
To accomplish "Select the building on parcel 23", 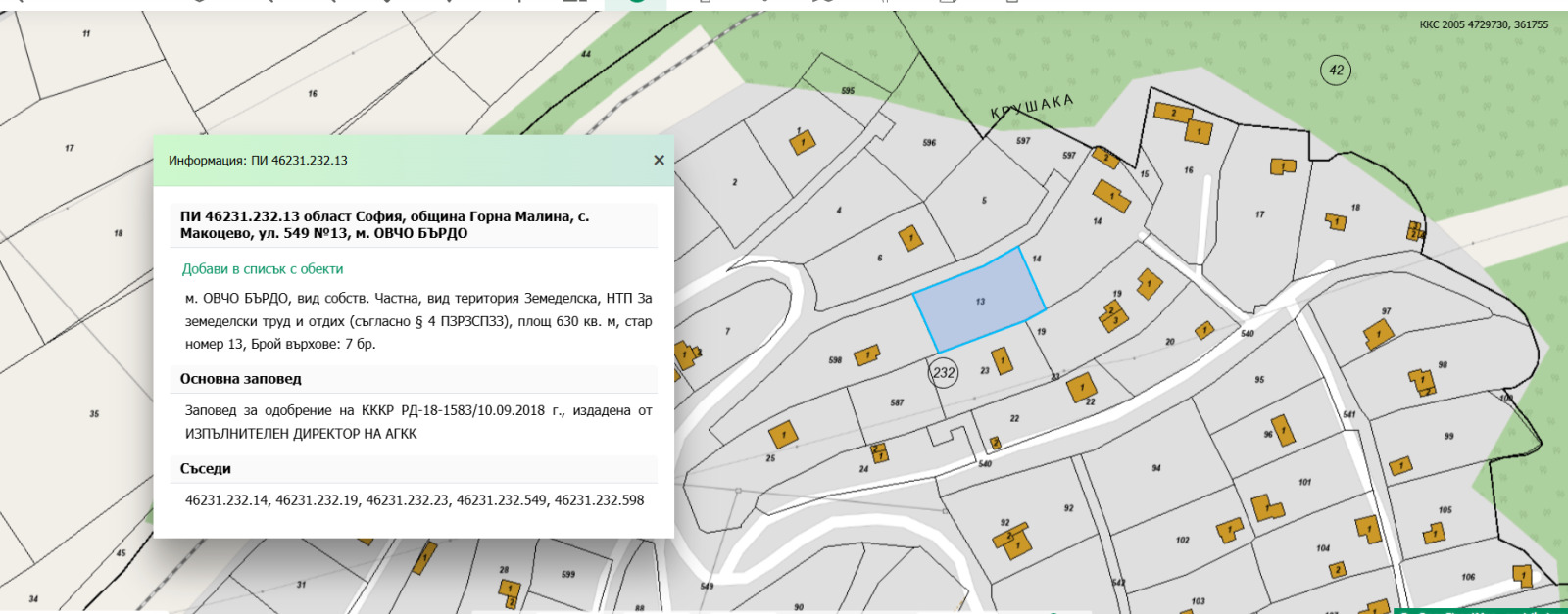I will pos(1003,360).
